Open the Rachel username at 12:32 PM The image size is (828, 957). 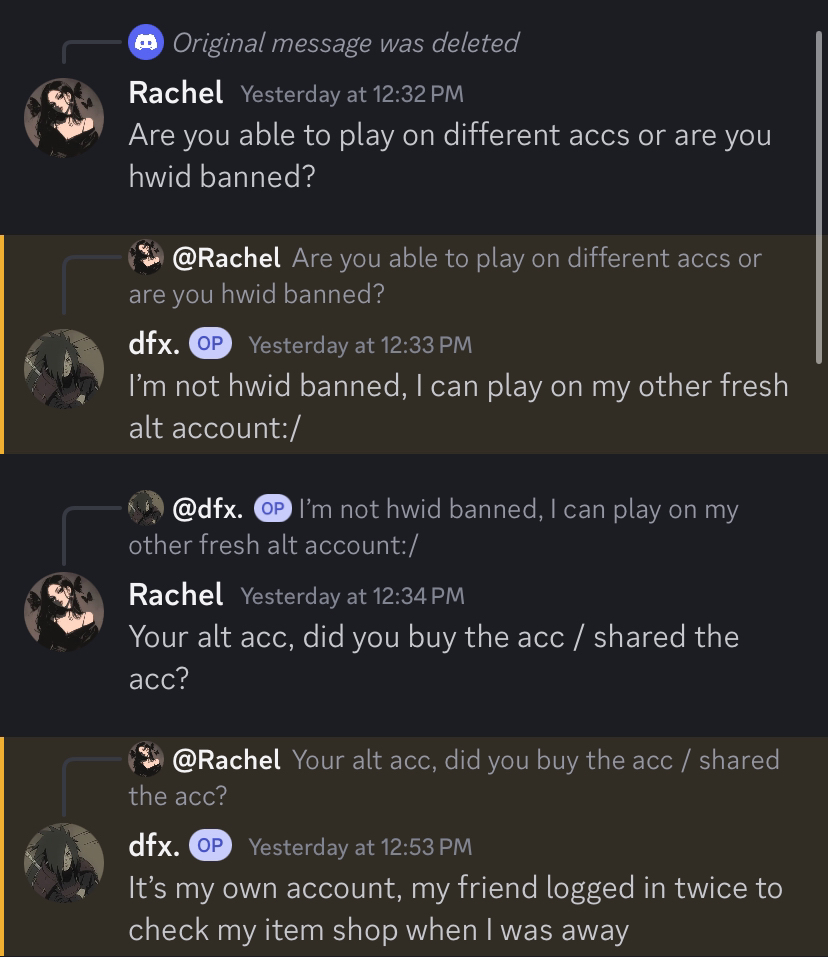[x=176, y=93]
